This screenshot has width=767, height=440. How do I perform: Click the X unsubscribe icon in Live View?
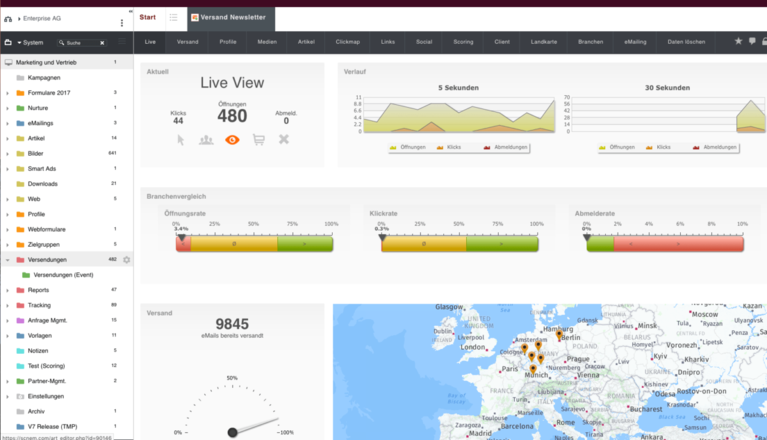click(283, 140)
